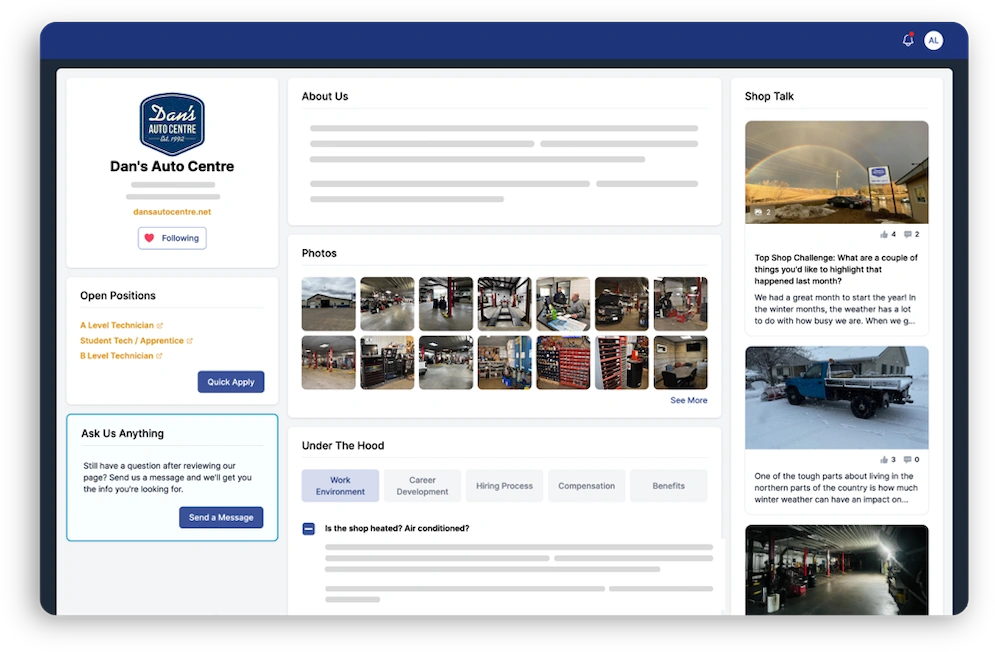
Task: Open the black truck photo
Action: click(x=622, y=304)
